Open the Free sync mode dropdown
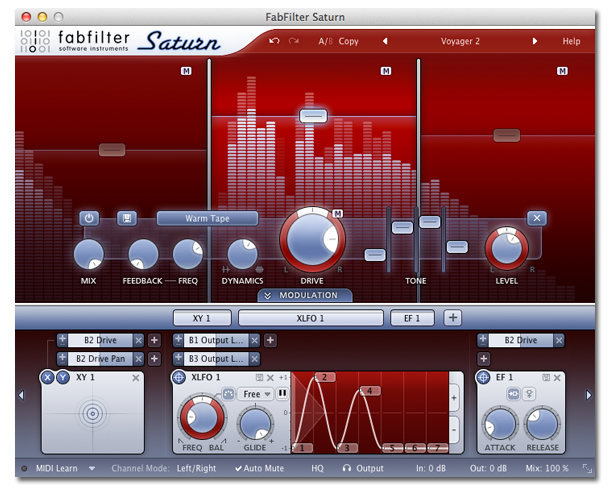Image resolution: width=610 pixels, height=491 pixels. pos(256,394)
